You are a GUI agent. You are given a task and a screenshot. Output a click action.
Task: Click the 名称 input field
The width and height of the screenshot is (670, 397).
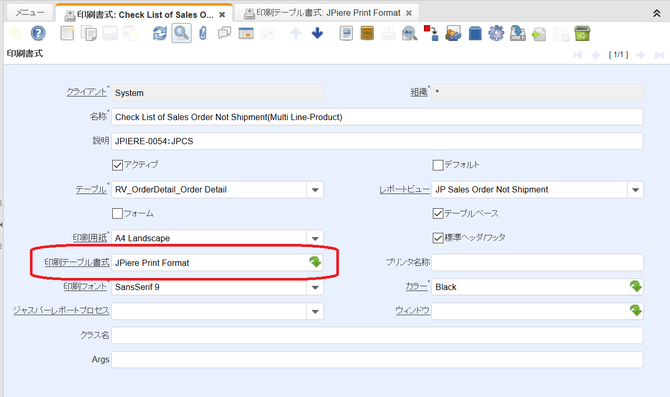point(377,117)
